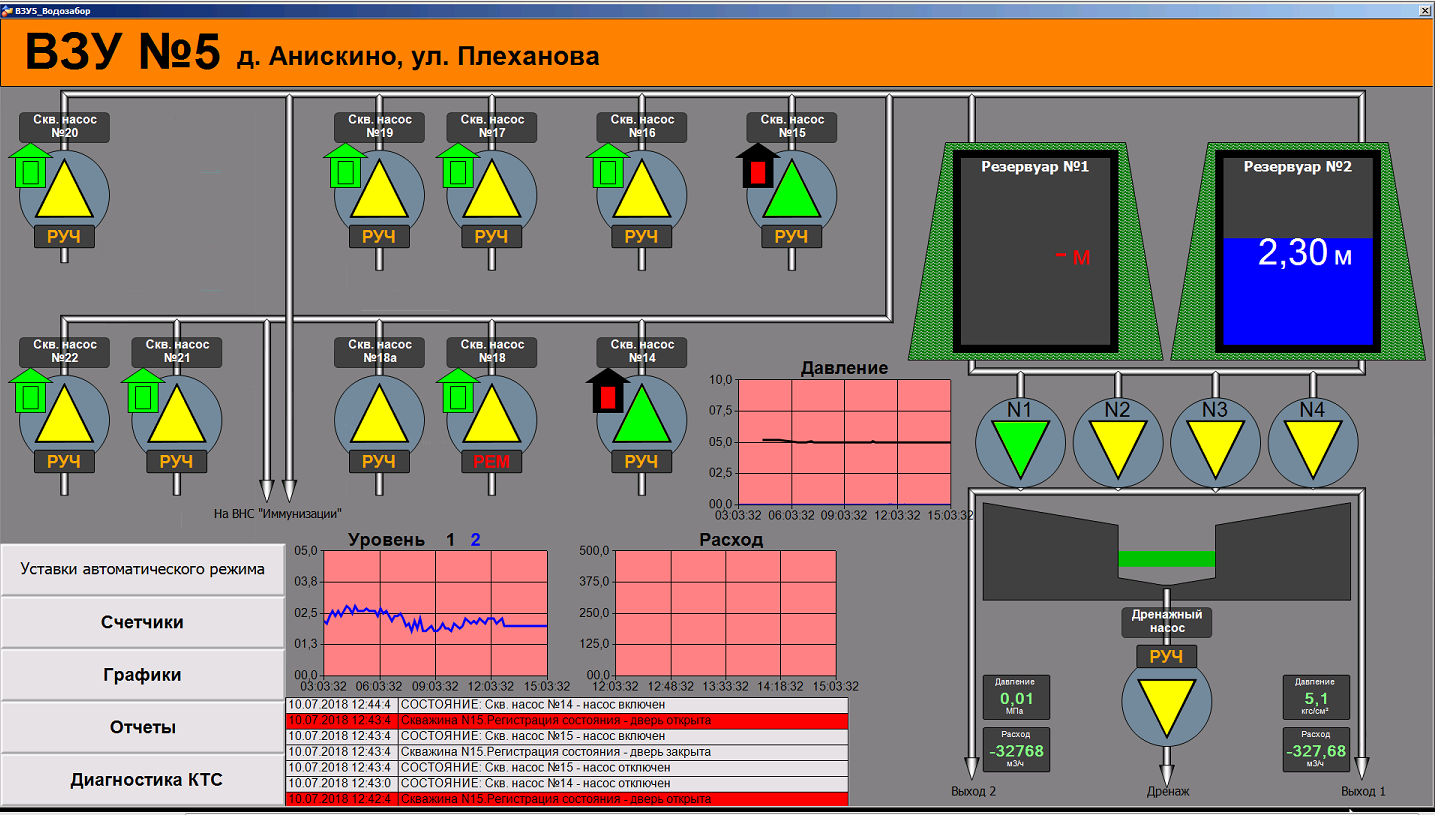This screenshot has width=1435, height=815.
Task: Switch the drainage pump РУЧ mode label
Action: click(1166, 657)
